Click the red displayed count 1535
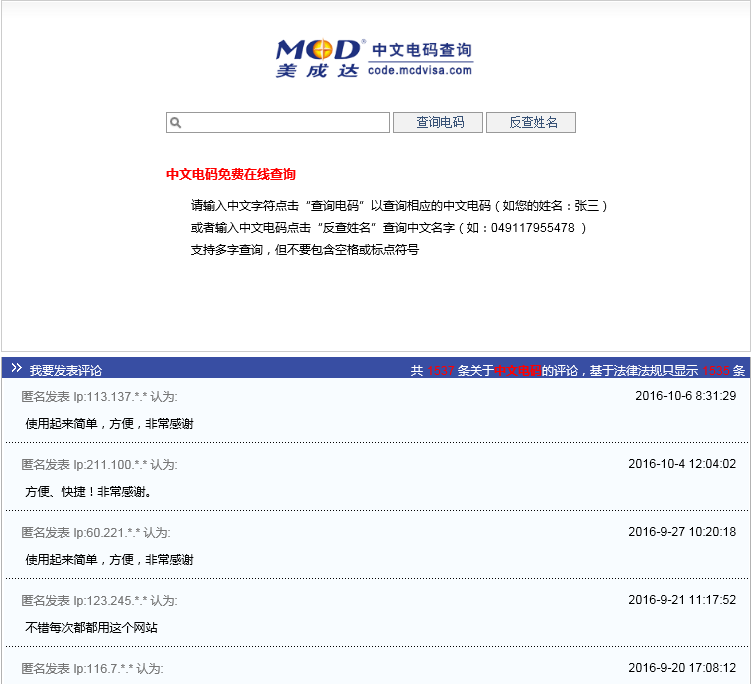This screenshot has width=752, height=684. pos(717,370)
